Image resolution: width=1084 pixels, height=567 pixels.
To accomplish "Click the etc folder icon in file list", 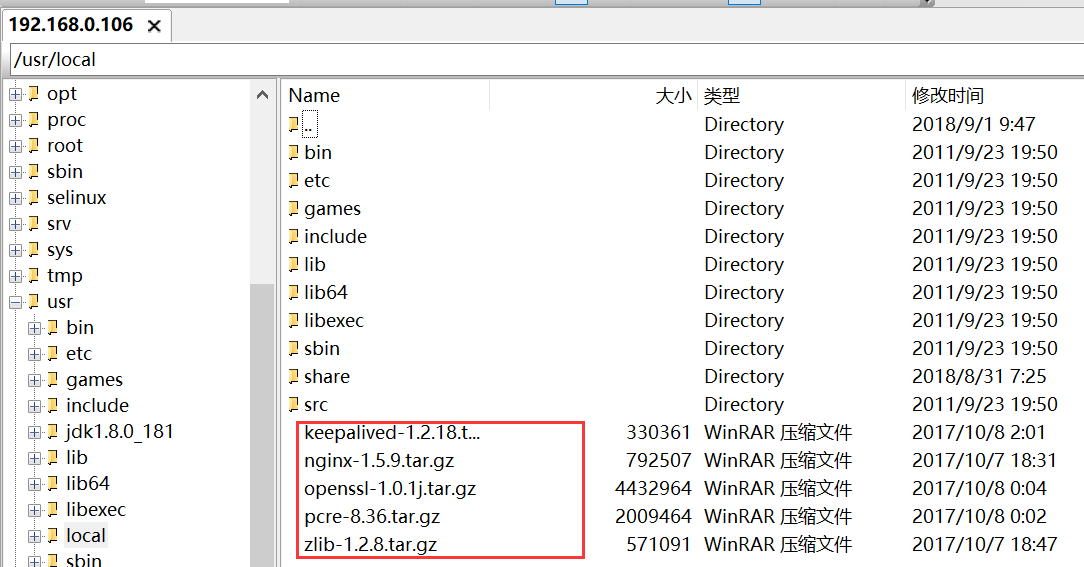I will click(294, 180).
